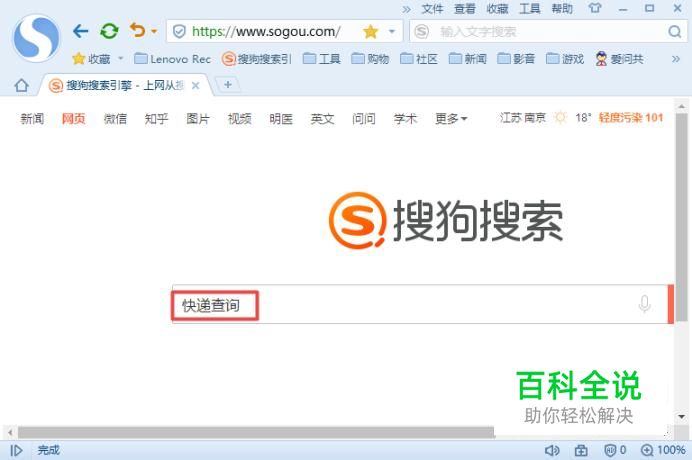The width and height of the screenshot is (692, 460).
Task: Open the skin shirt icon
Action: pos(595,8)
